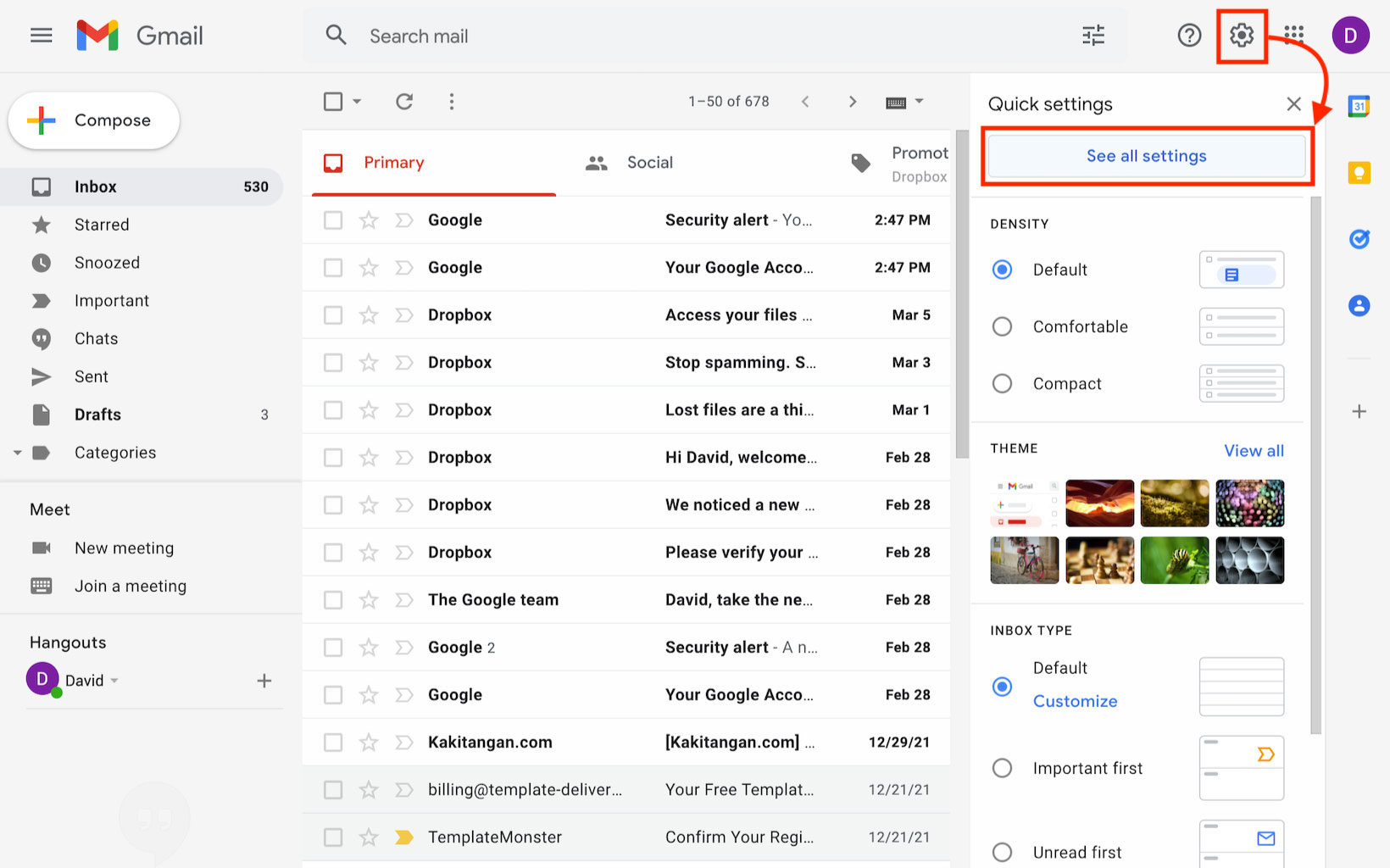Pick the chess pieces theme thumbnail
The height and width of the screenshot is (868, 1390).
coord(1099,560)
